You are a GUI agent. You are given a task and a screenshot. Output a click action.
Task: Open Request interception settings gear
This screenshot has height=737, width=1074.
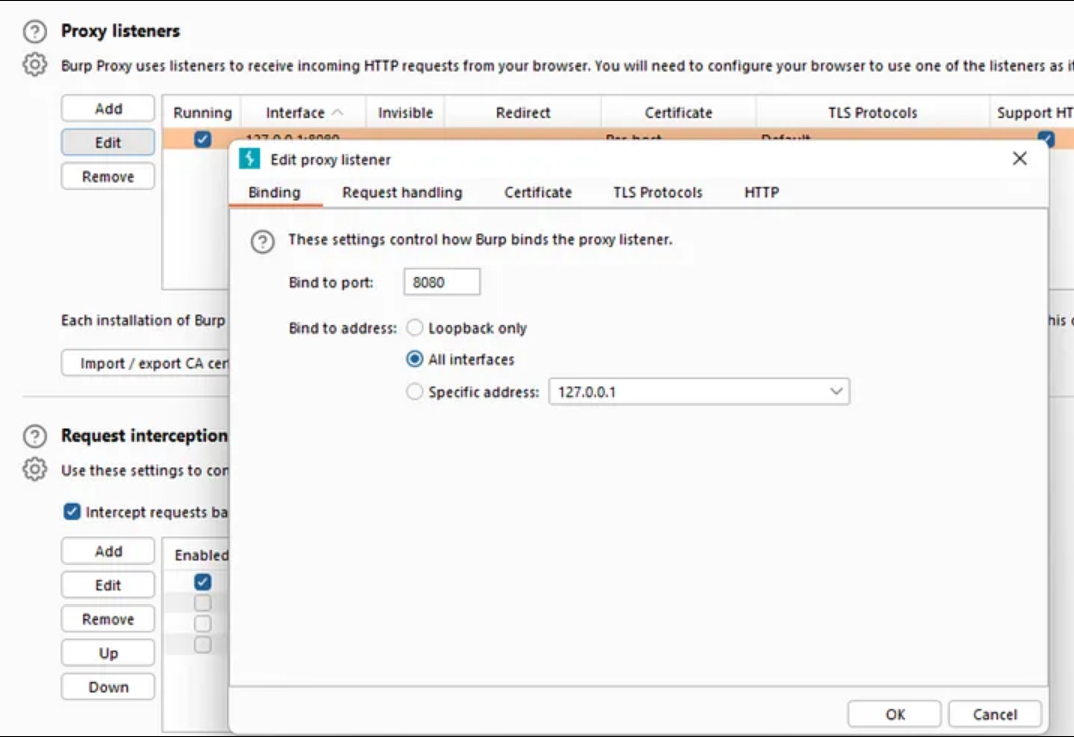[35, 470]
